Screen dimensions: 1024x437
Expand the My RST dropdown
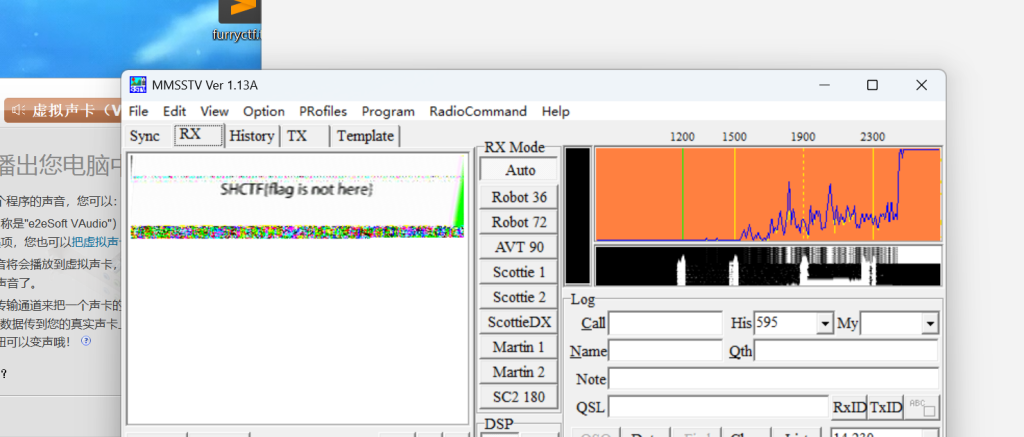[930, 324]
